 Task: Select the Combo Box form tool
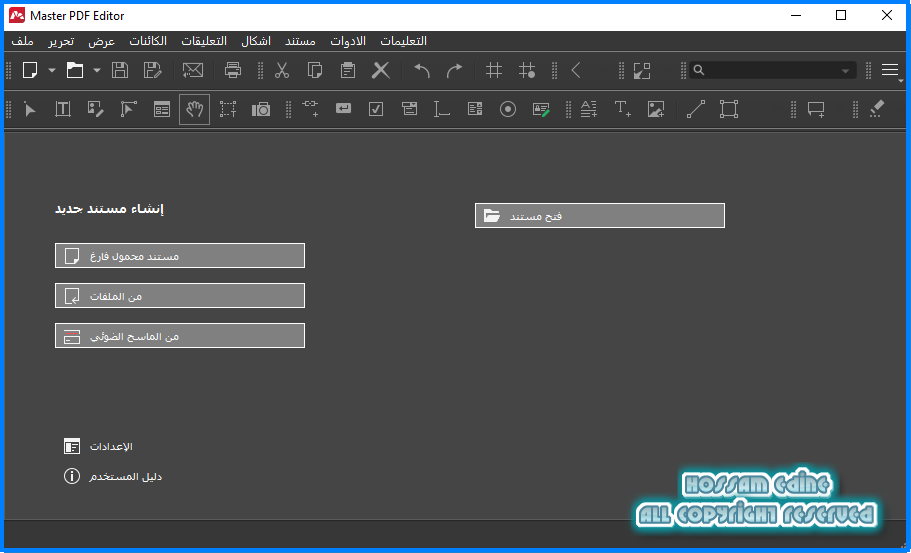(x=410, y=109)
